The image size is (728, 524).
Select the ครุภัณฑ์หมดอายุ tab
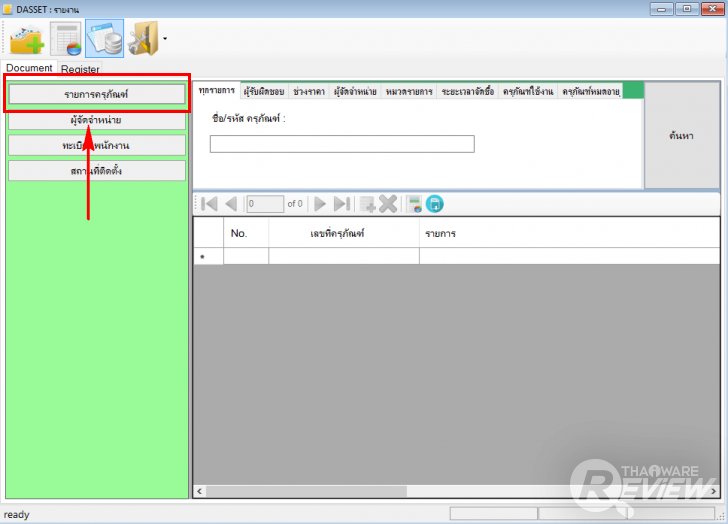(x=591, y=91)
